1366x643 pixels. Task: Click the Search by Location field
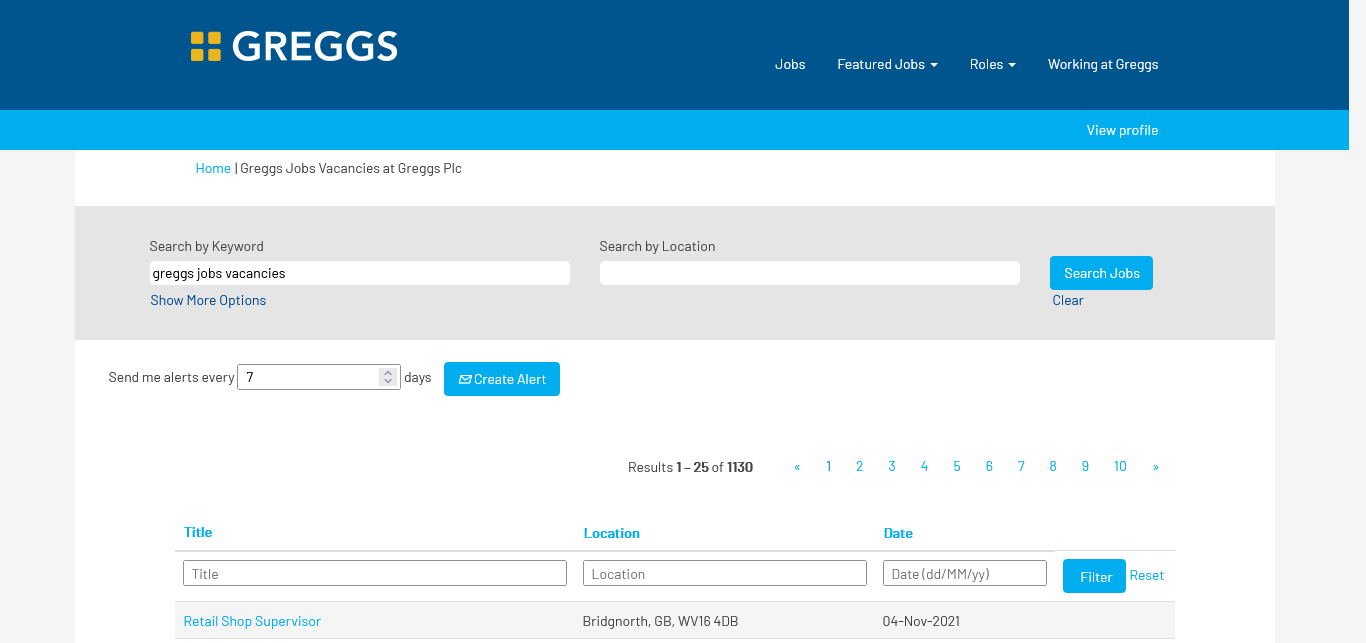pyautogui.click(x=809, y=273)
